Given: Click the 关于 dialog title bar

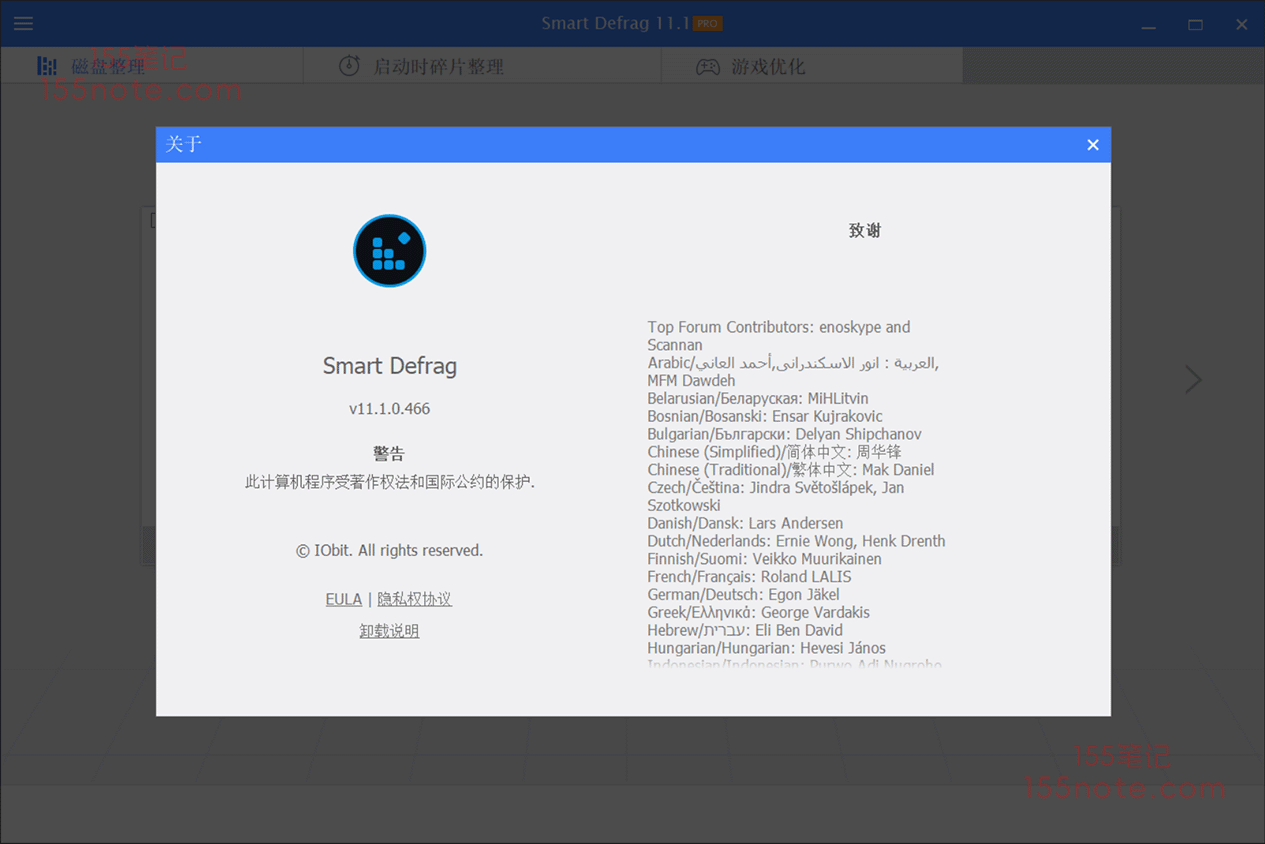Looking at the screenshot, I should tap(600, 145).
